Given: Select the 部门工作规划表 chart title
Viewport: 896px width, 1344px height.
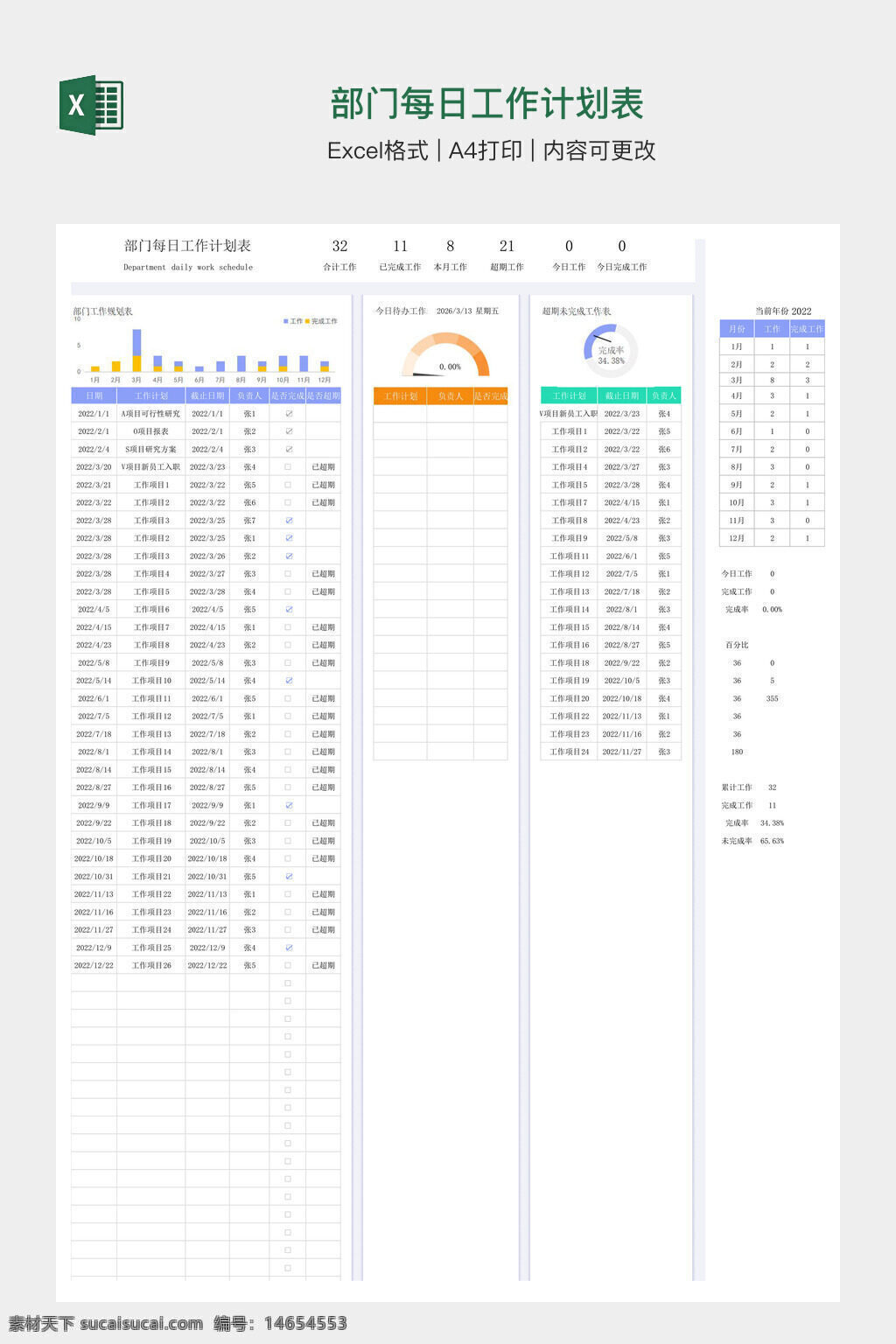Looking at the screenshot, I should click(103, 311).
